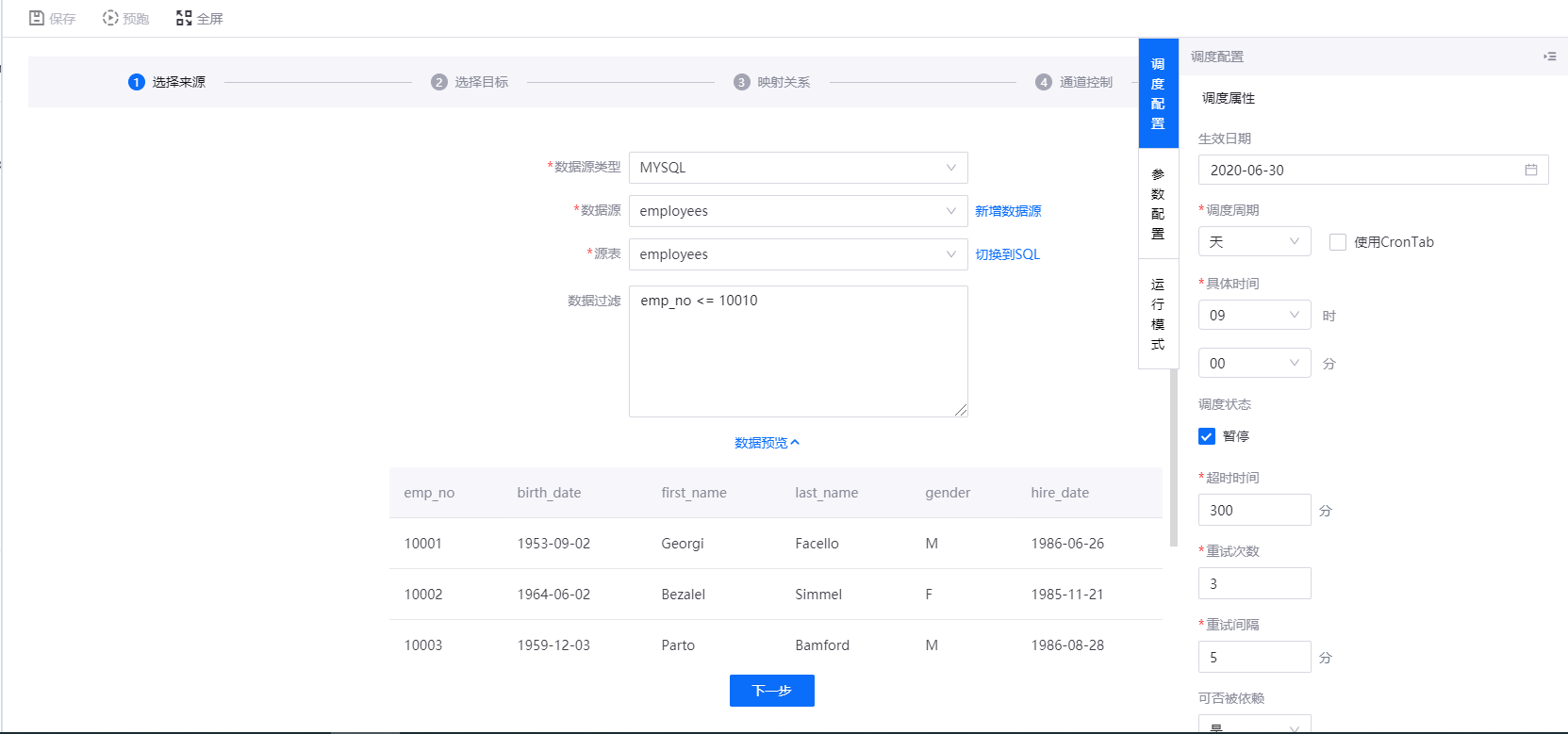Open the 数据源类型 MYSQL dropdown
Screen dimensions: 1568x734
tap(798, 168)
